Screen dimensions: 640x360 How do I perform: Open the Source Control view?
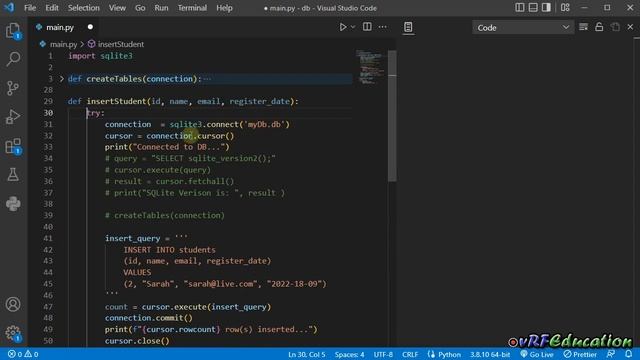pos(13,88)
